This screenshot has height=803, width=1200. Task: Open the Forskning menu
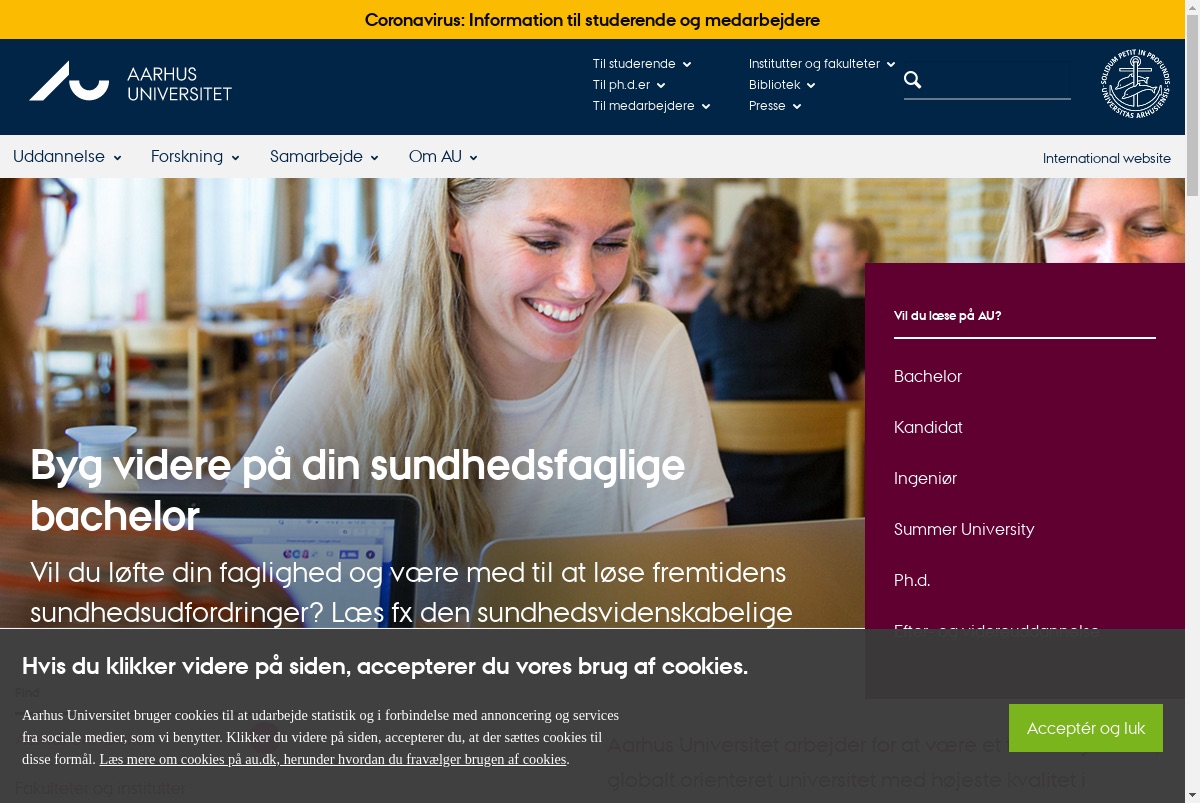click(x=195, y=157)
